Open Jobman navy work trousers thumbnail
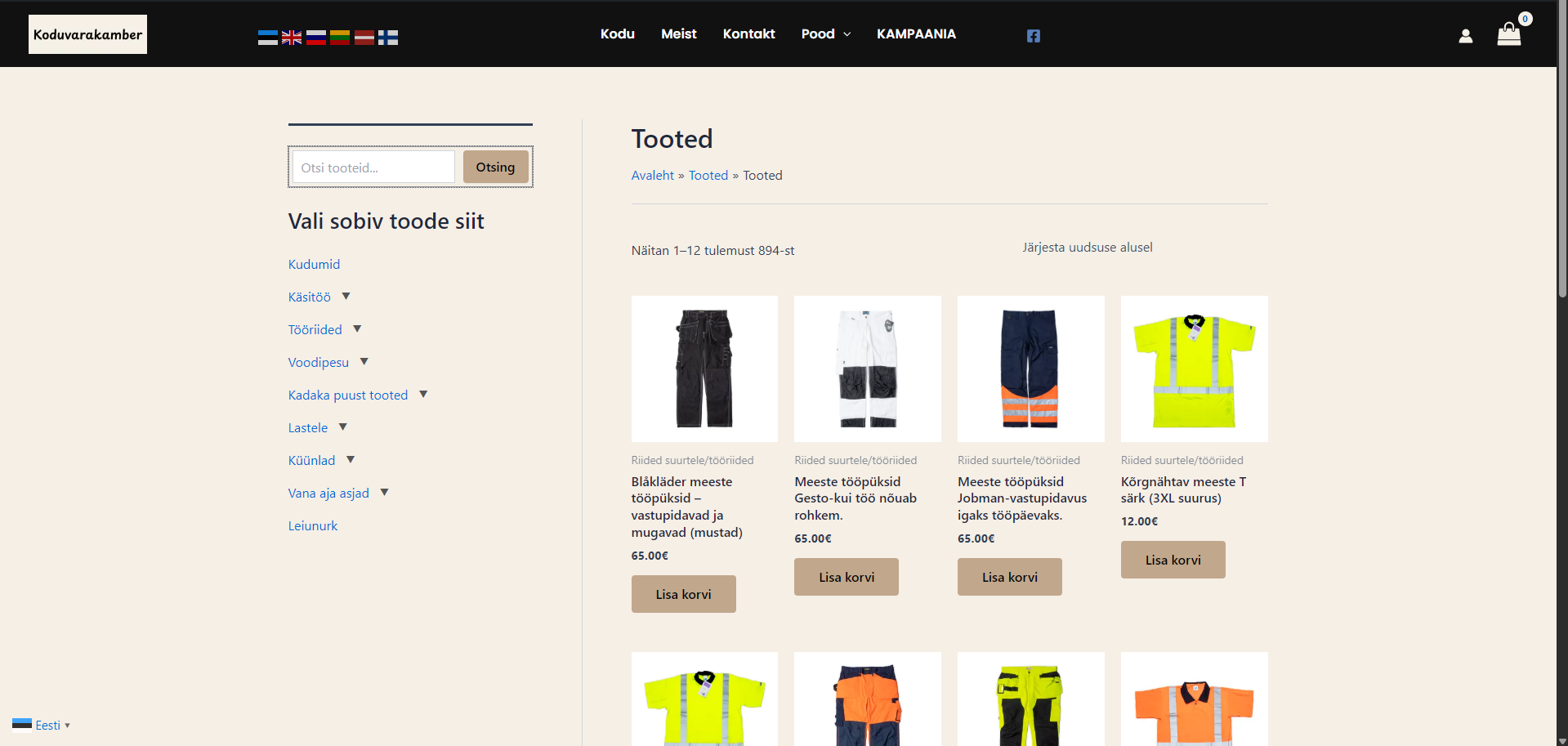Screen dimensions: 1568x746 1031,369
